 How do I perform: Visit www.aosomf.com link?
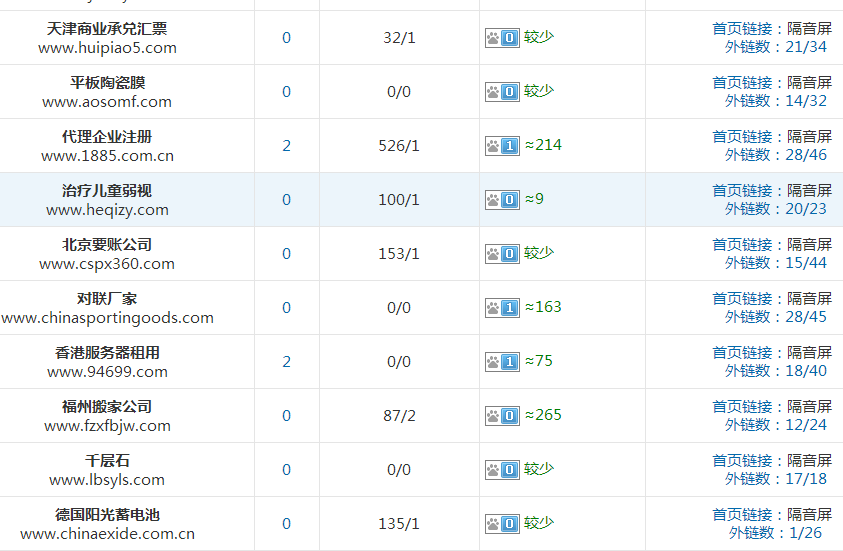click(107, 101)
